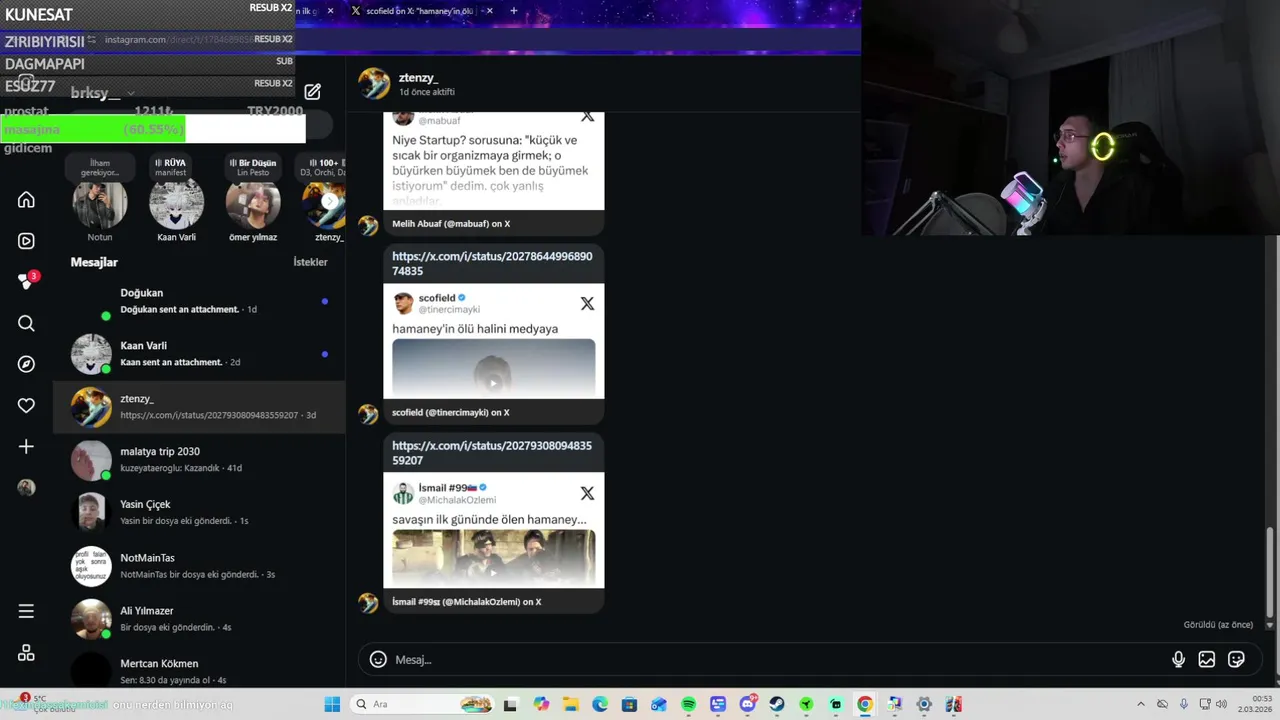This screenshot has height=720, width=1280.
Task: Open the Ali Yılmazer conversation
Action: pos(200,619)
